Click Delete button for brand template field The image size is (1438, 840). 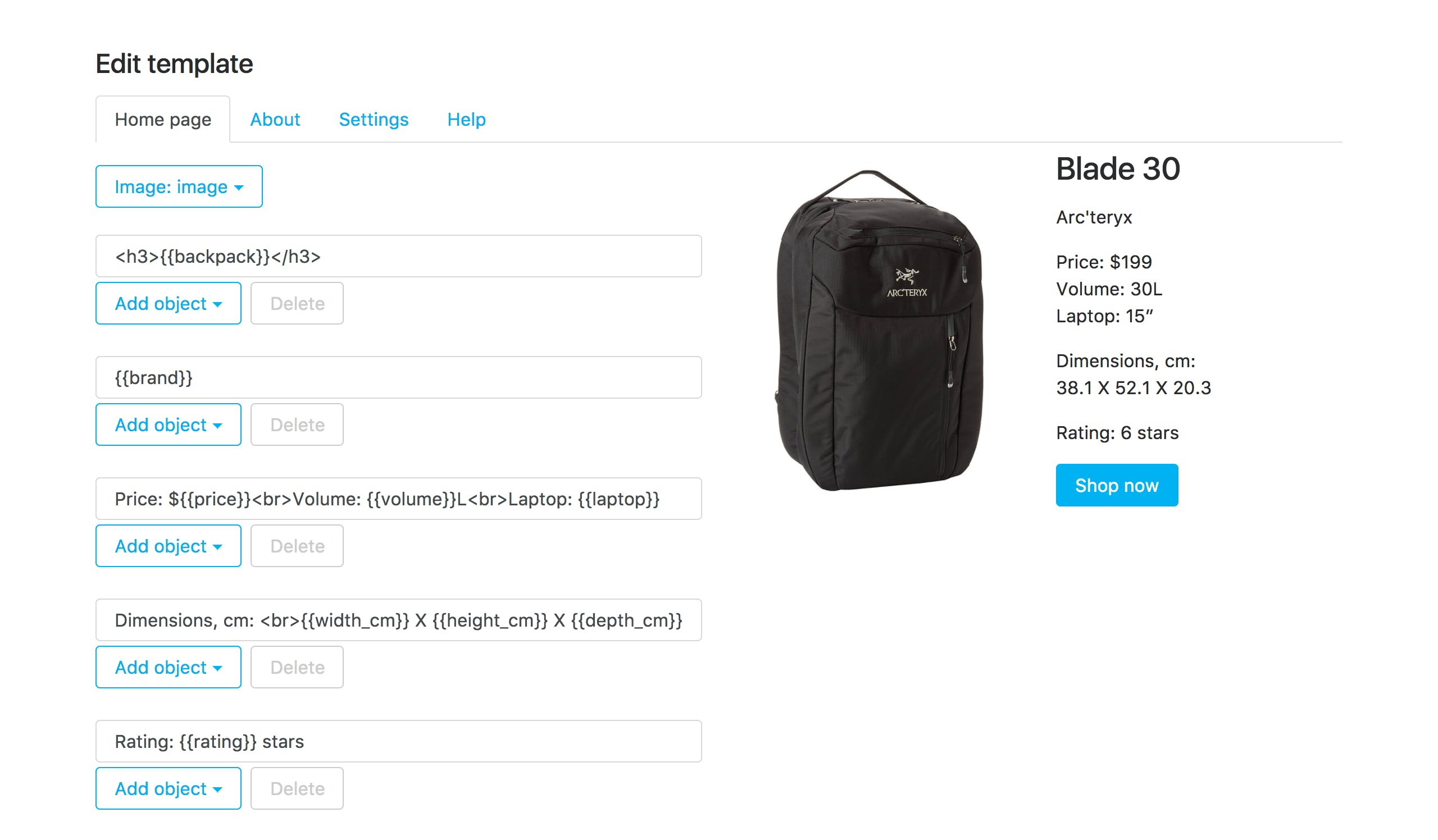[x=297, y=425]
